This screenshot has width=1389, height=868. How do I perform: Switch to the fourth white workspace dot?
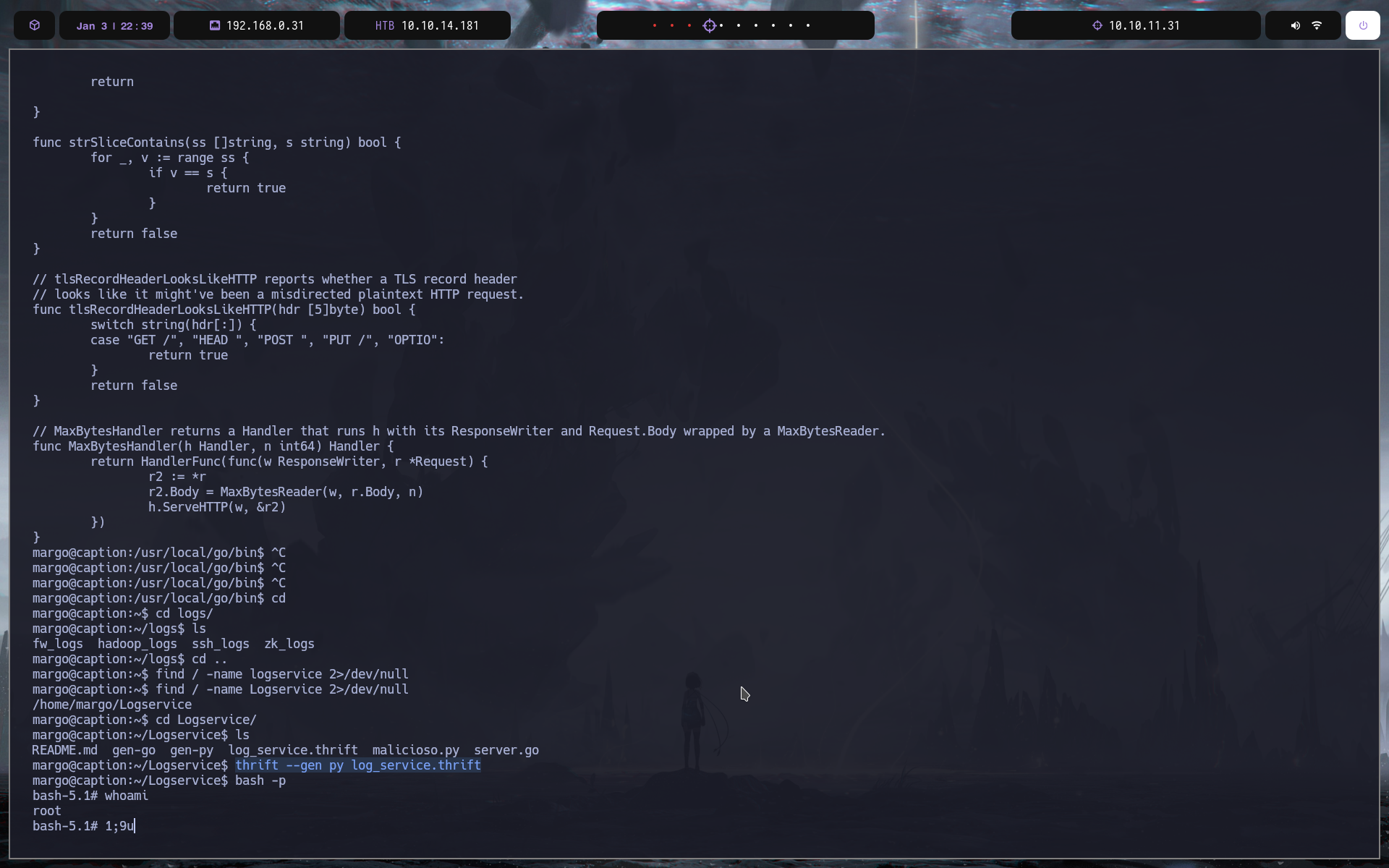point(773,25)
